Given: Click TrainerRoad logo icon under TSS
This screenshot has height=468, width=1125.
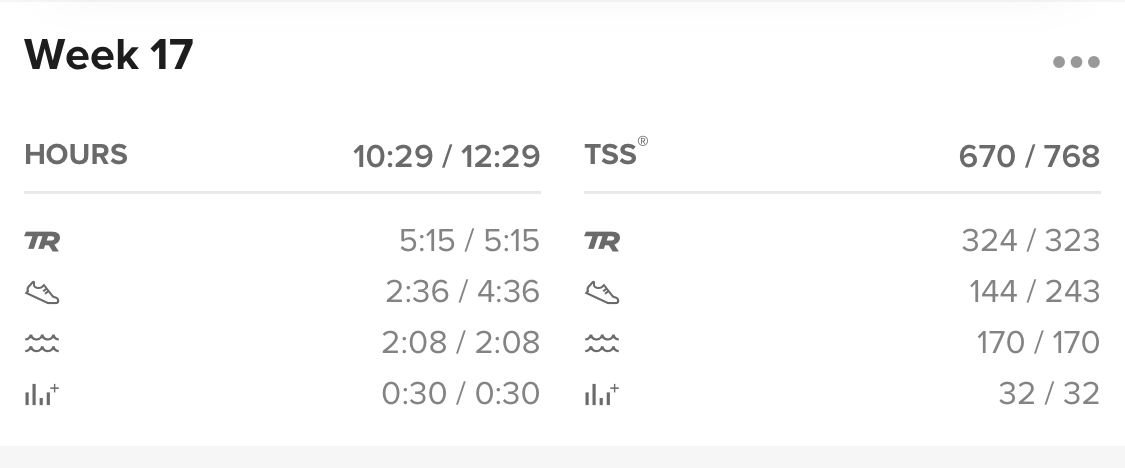Looking at the screenshot, I should (602, 241).
